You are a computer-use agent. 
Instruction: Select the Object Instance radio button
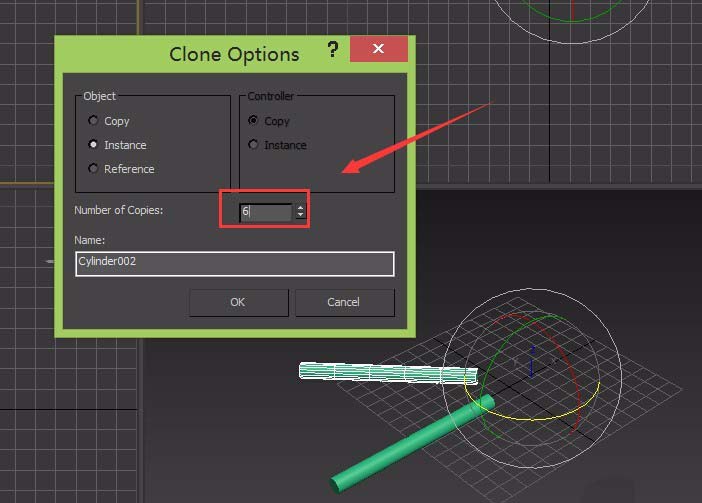(93, 145)
